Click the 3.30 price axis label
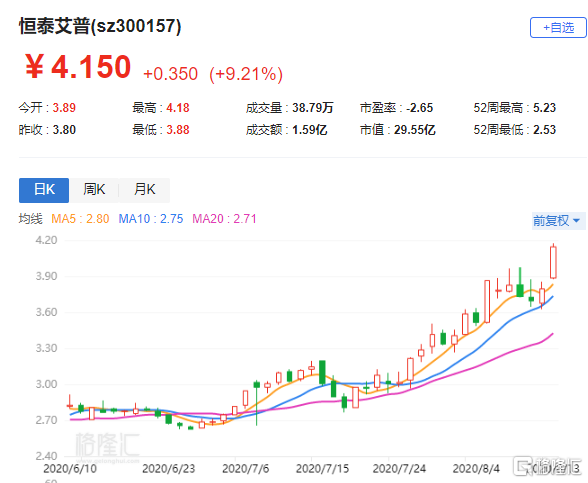Viewport: 588px width, 483px height. 46,348
